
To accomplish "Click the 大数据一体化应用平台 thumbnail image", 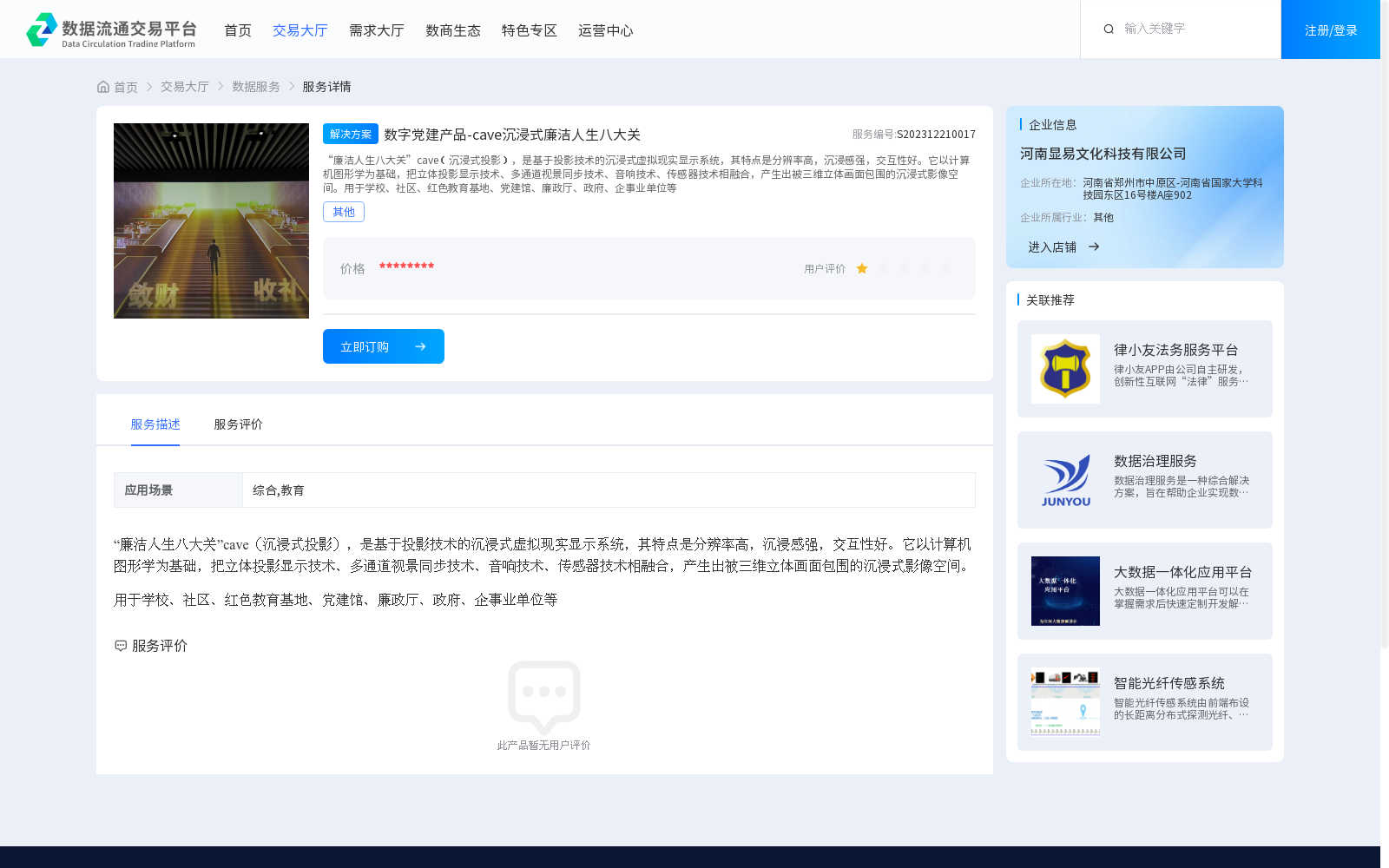I will [1065, 591].
